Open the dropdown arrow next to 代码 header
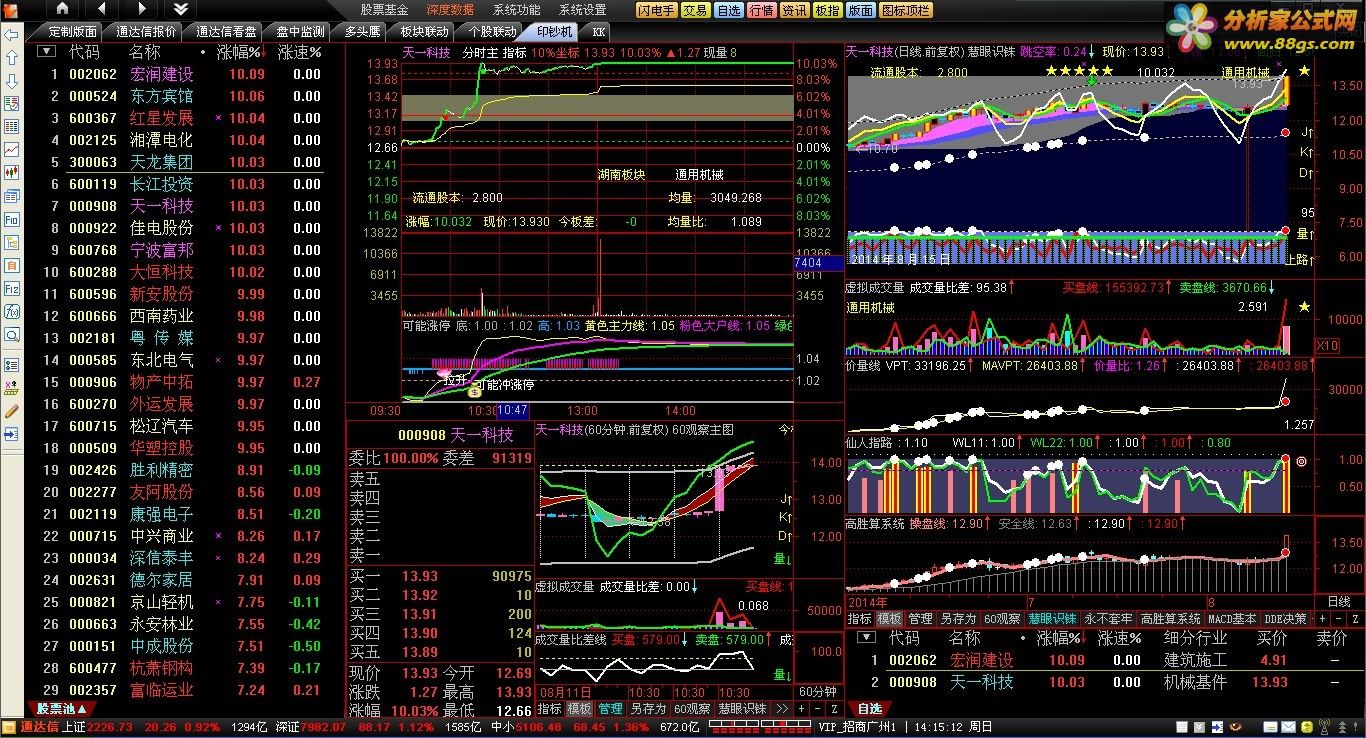This screenshot has height=738, width=1366. pos(47,51)
